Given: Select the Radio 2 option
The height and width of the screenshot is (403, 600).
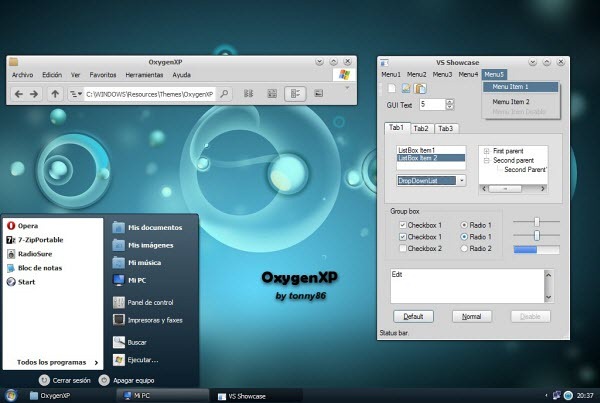Looking at the screenshot, I should pos(464,248).
